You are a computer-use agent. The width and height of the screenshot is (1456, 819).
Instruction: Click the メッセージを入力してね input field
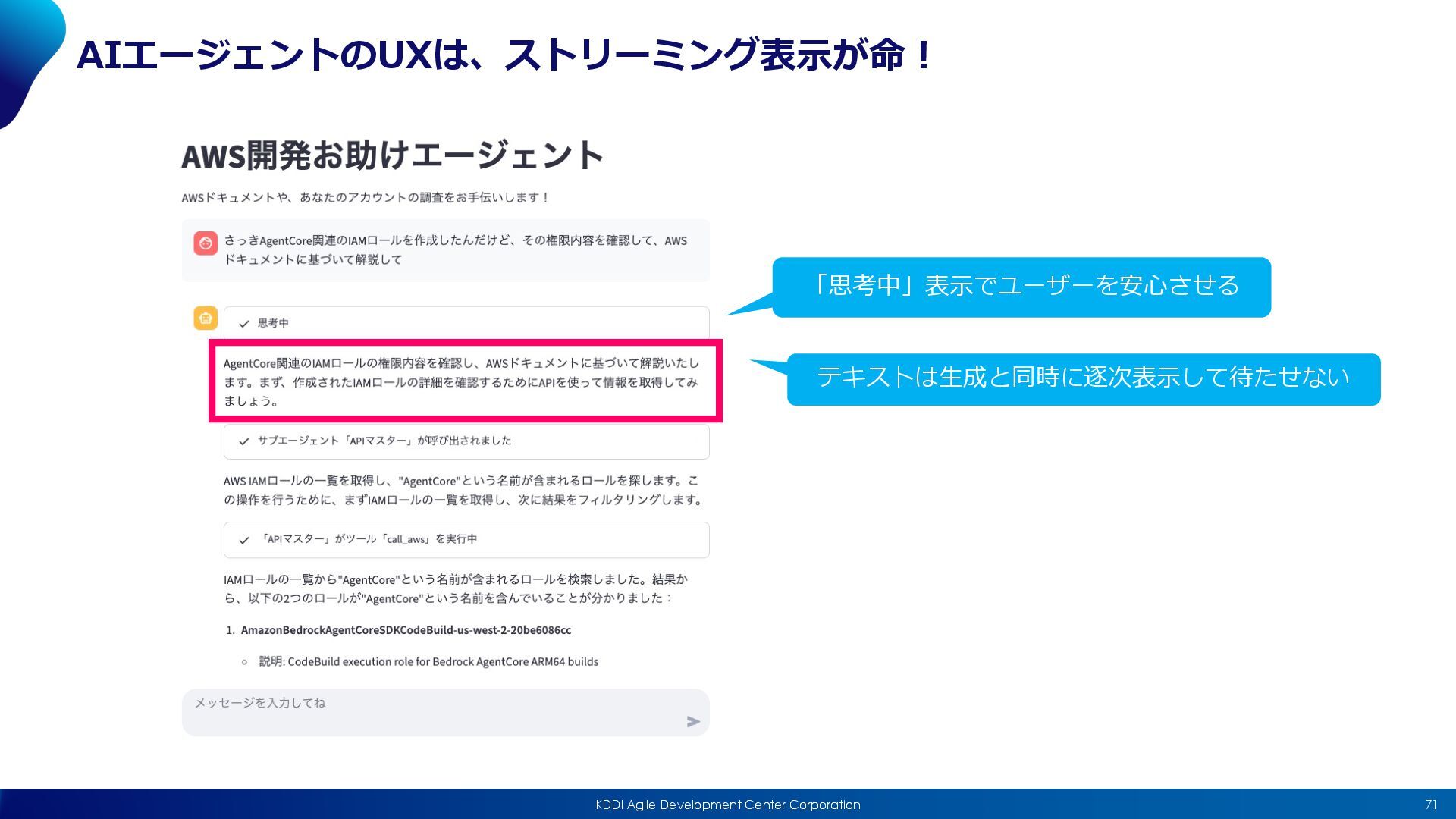pos(446,712)
